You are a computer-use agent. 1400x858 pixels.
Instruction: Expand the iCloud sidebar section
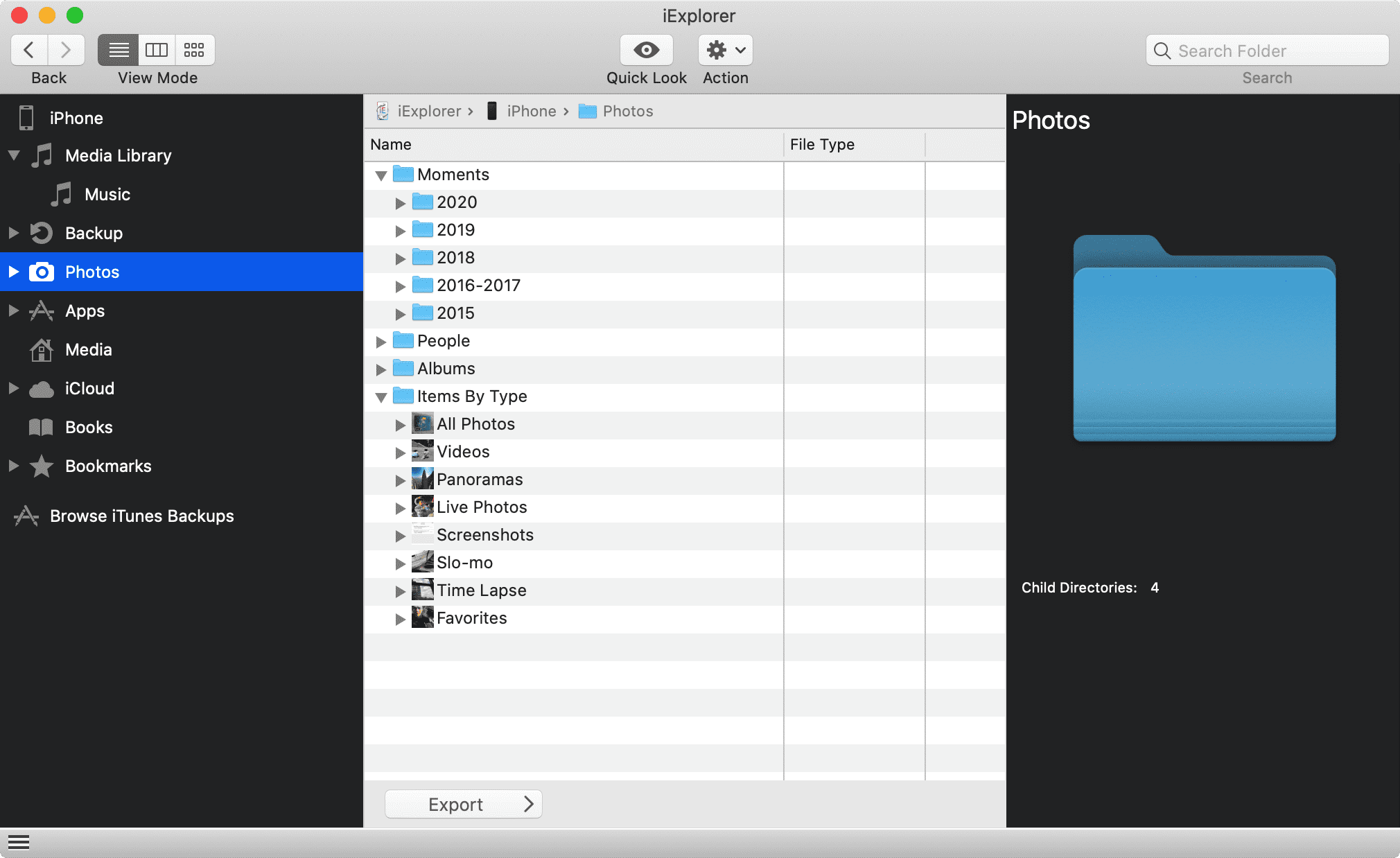click(x=14, y=388)
